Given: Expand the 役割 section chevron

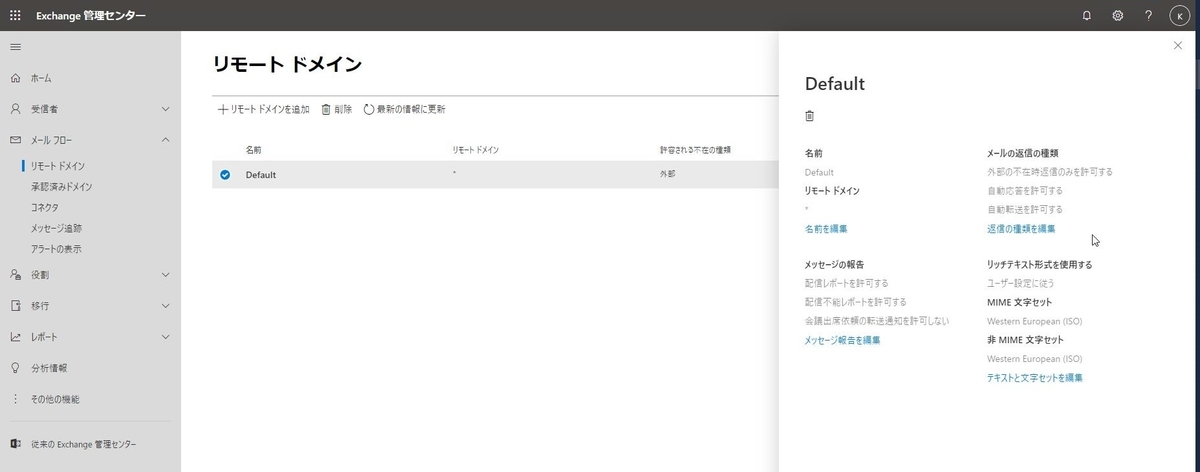Looking at the screenshot, I should [165, 274].
